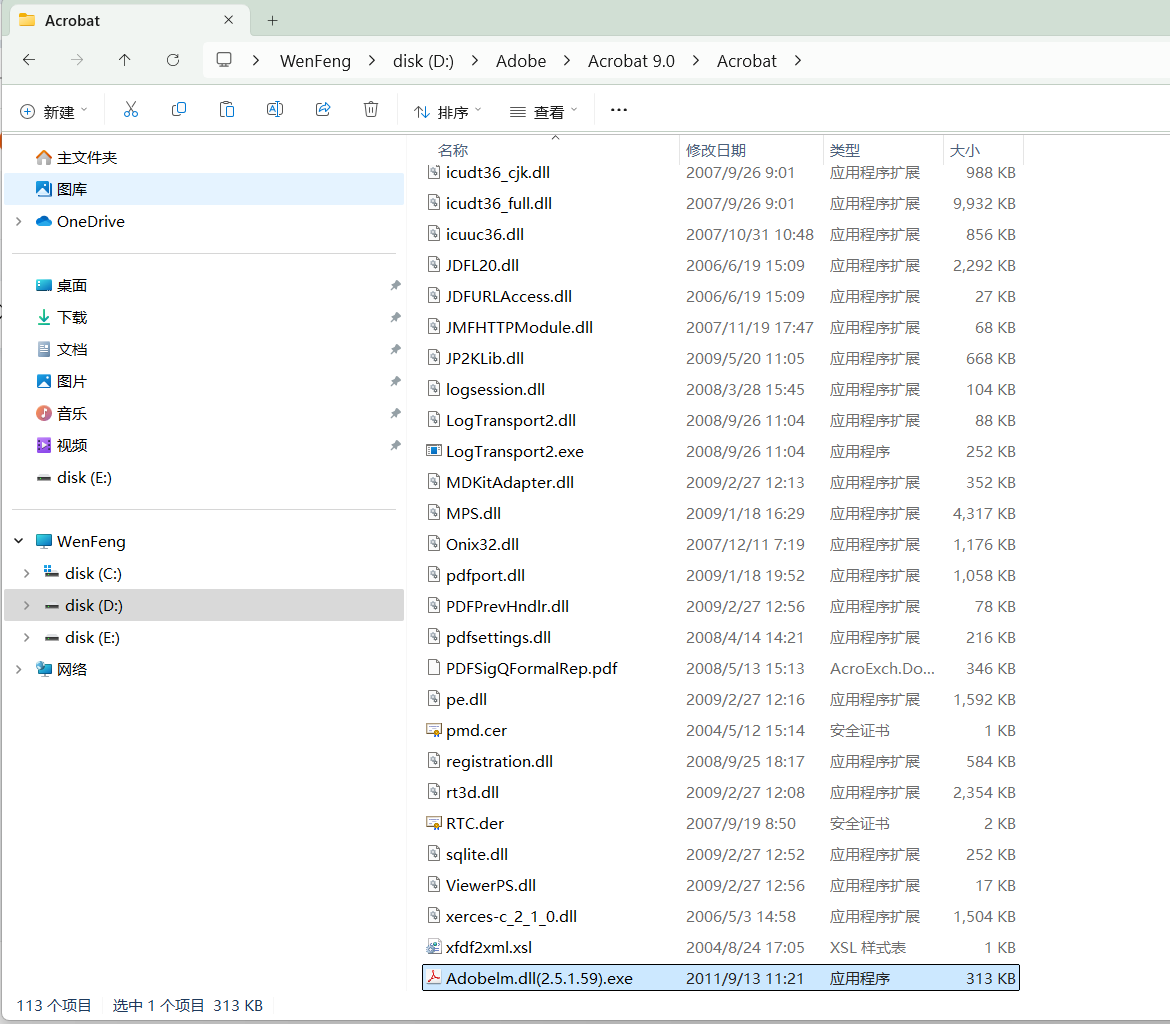Select file PDFSigQFormalRep.pdf
Viewport: 1170px width, 1024px height.
pyautogui.click(x=721, y=669)
